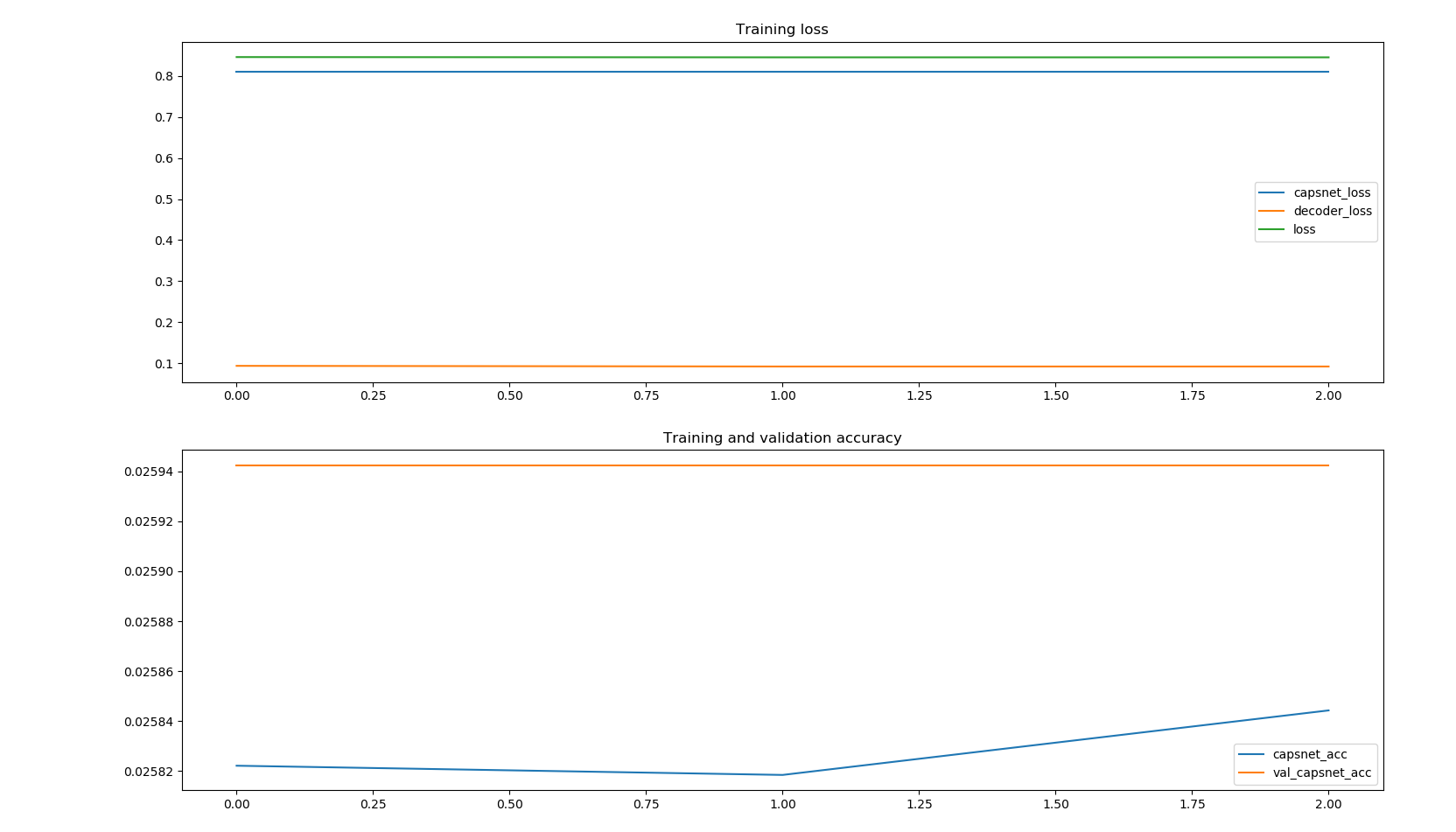Select the decoder_loss legend entry
Image resolution: width=1456 pixels, height=832 pixels.
1314,211
